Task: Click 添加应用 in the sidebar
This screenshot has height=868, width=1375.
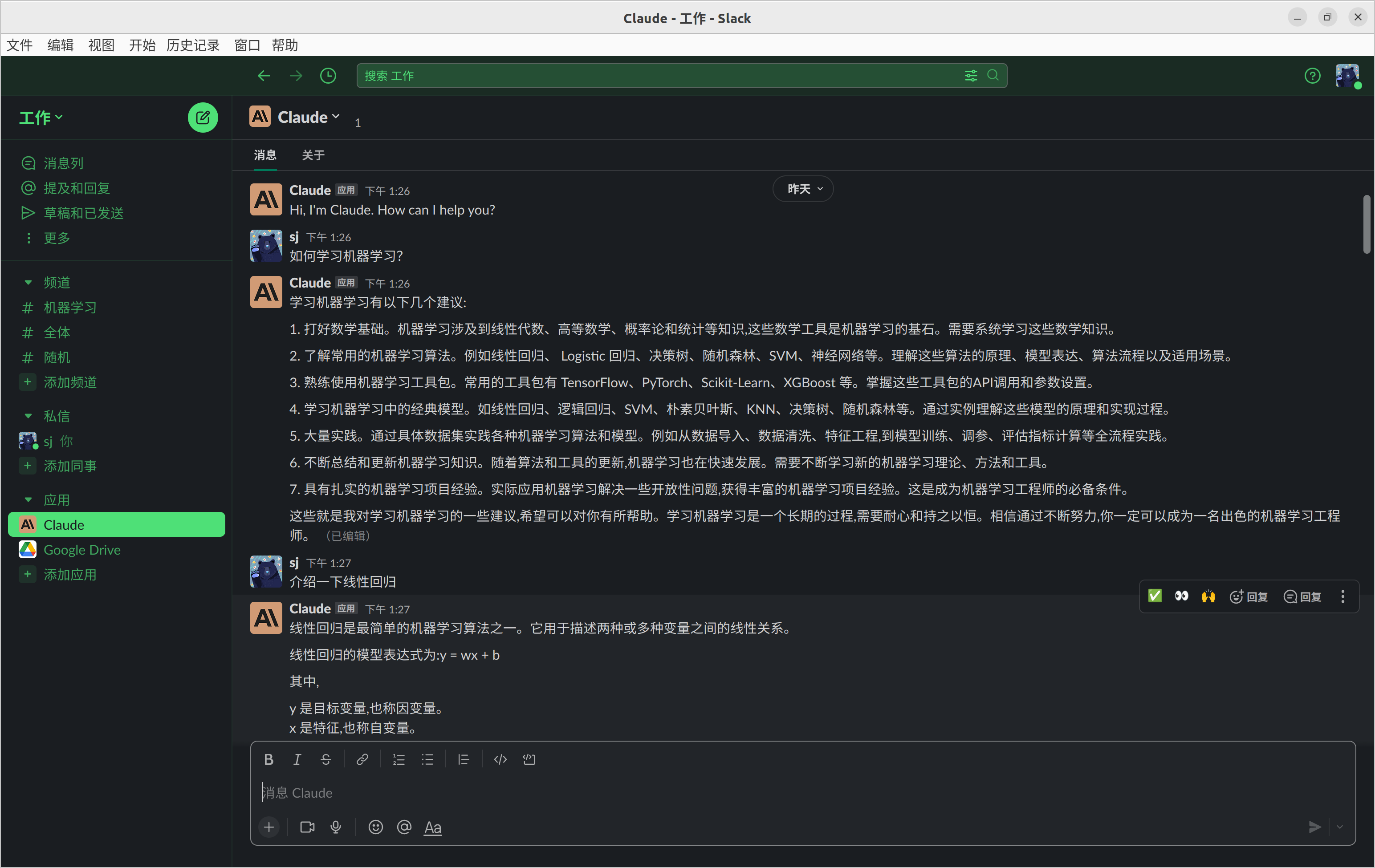Action: 69,575
